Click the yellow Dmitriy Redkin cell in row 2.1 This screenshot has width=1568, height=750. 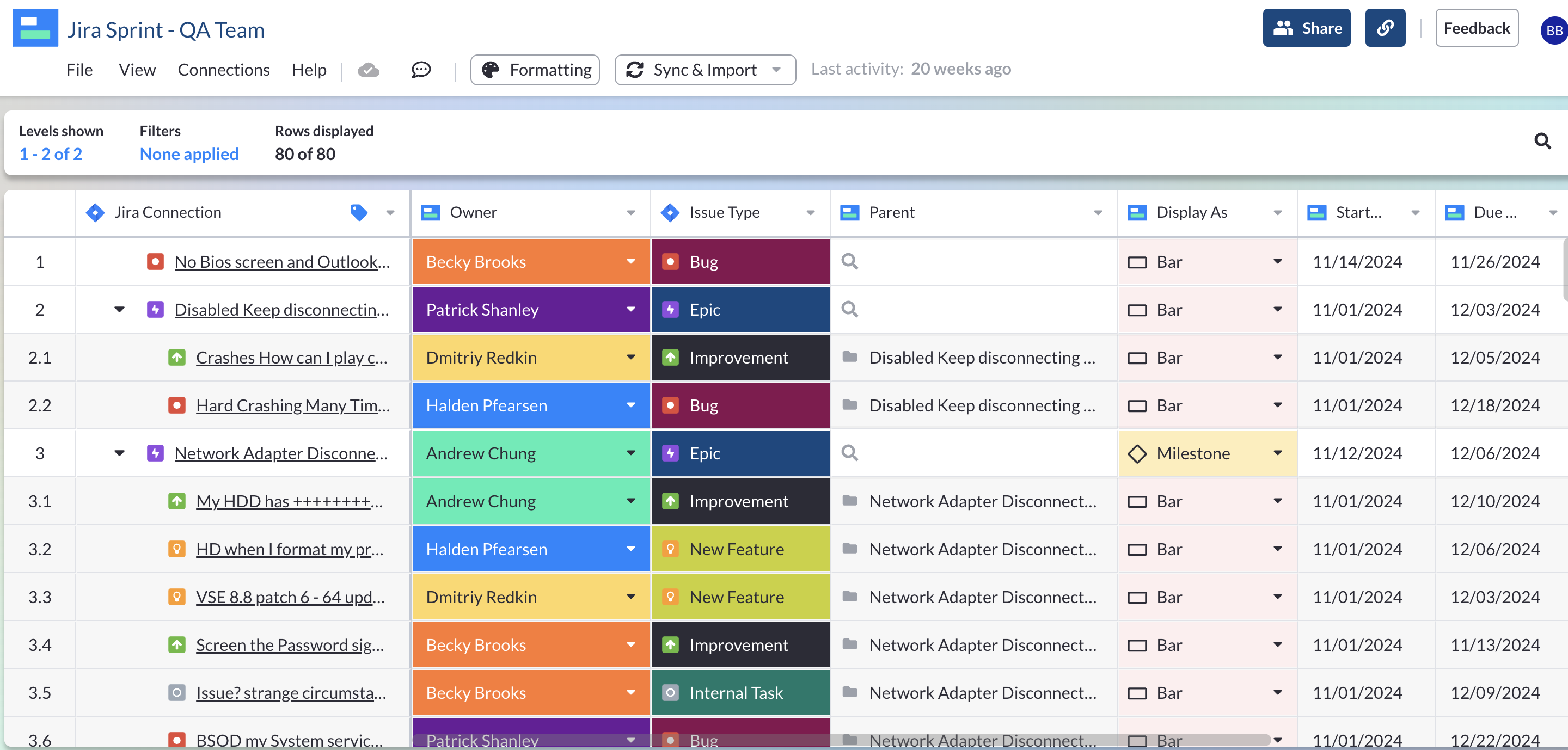point(531,358)
